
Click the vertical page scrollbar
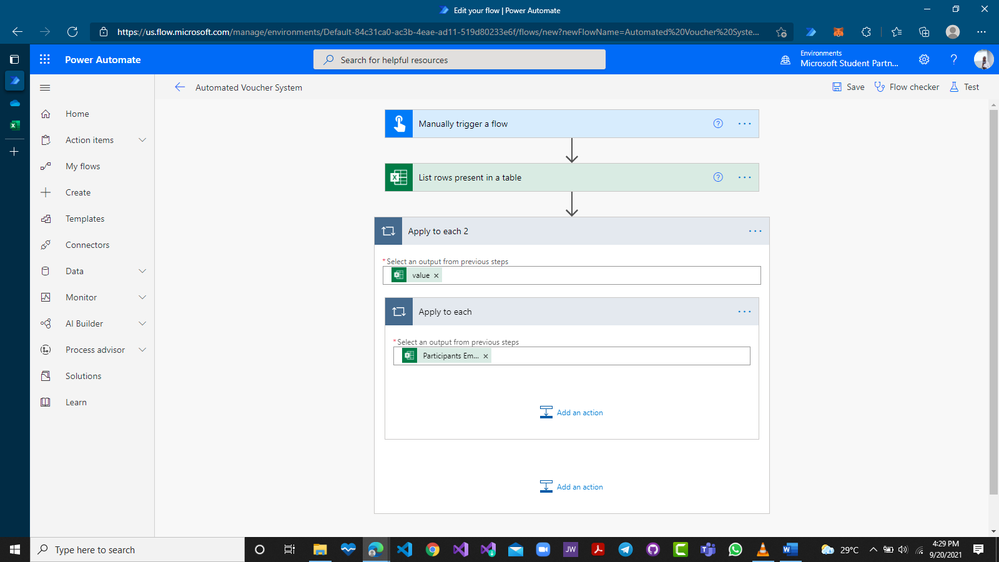993,301
